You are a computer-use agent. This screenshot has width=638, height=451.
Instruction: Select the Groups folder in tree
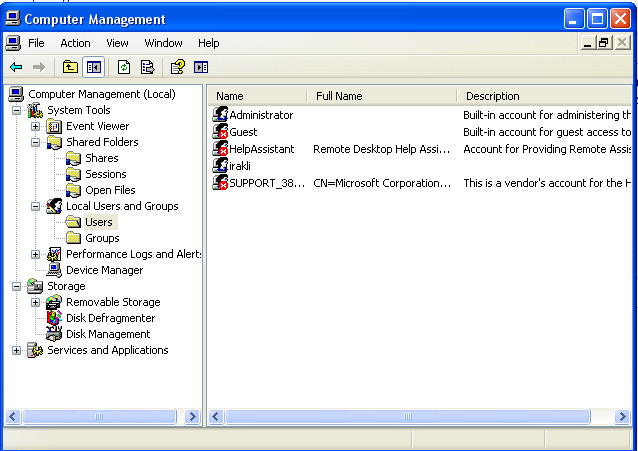[102, 238]
